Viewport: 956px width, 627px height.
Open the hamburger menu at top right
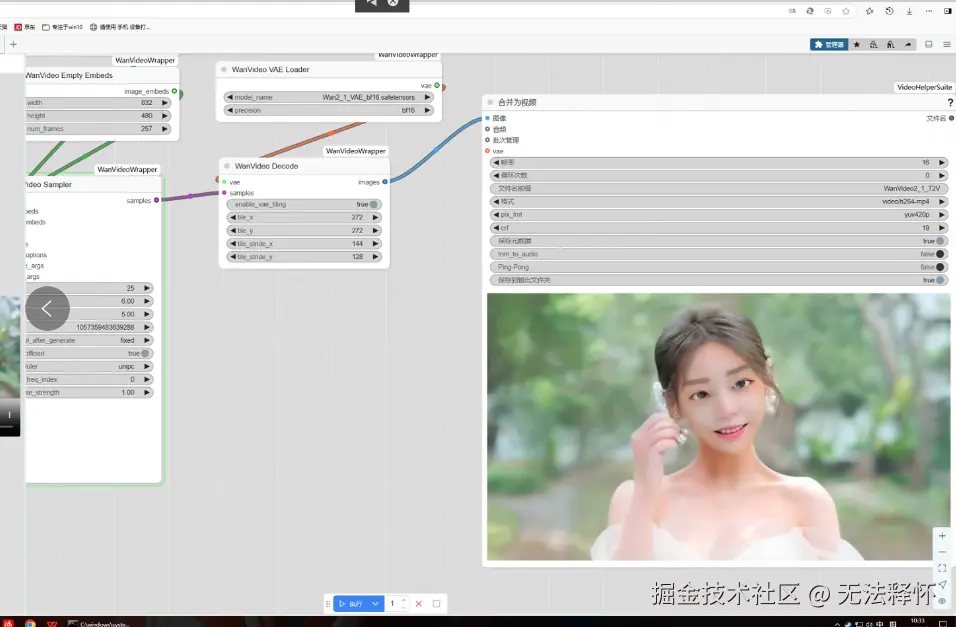click(947, 45)
